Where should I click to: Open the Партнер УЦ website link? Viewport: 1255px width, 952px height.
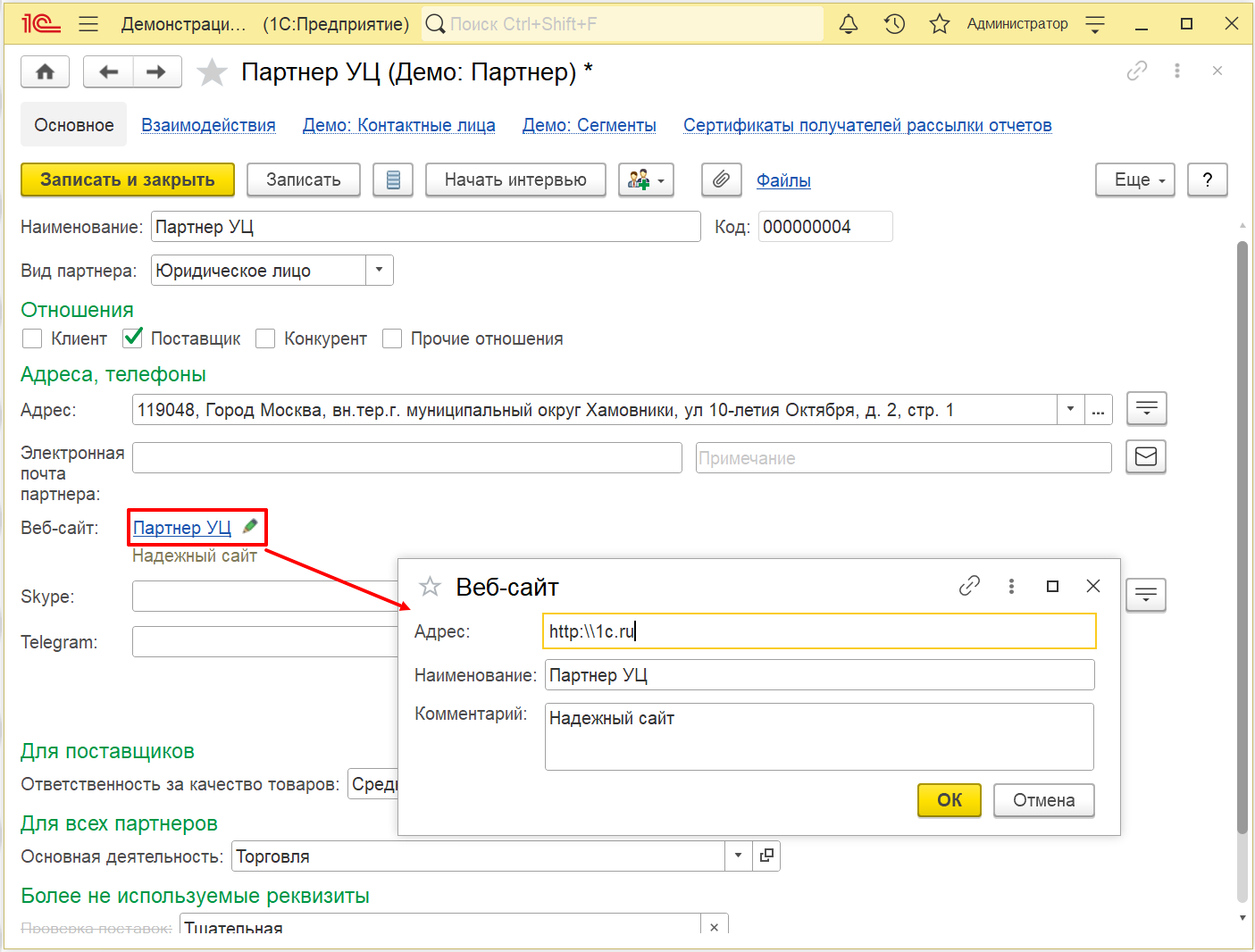pos(182,528)
